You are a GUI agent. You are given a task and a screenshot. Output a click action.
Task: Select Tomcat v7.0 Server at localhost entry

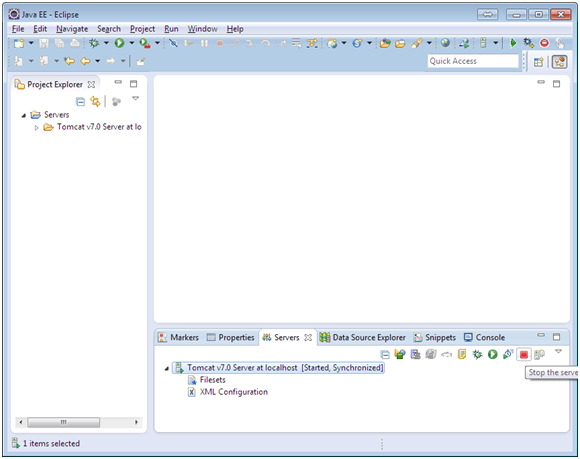click(279, 368)
